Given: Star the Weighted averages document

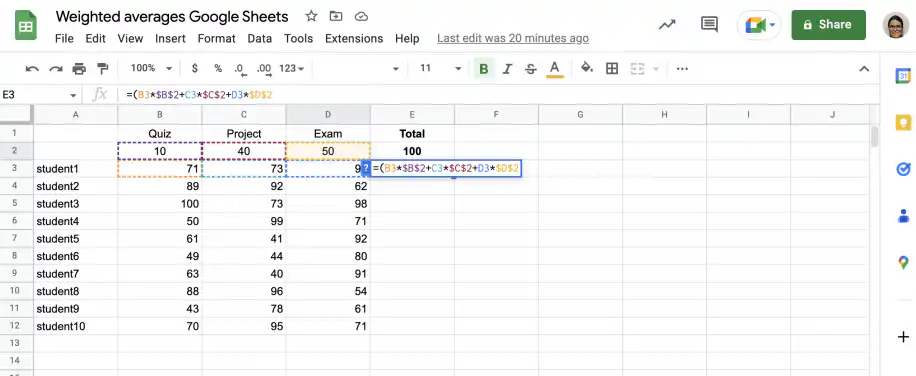Looking at the screenshot, I should pos(311,16).
